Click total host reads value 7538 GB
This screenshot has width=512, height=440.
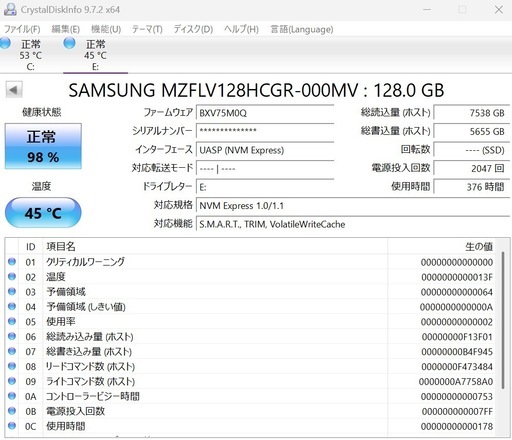(x=471, y=113)
